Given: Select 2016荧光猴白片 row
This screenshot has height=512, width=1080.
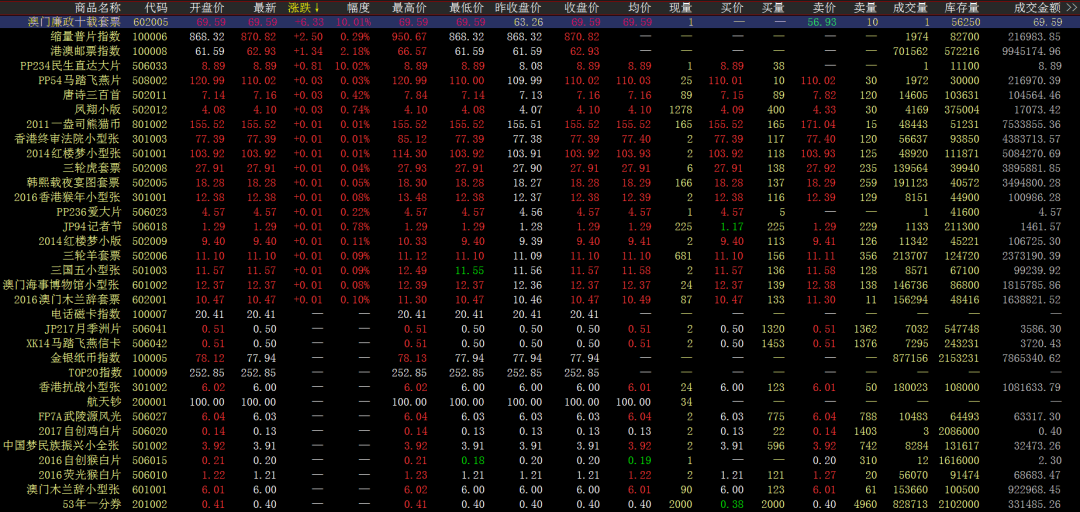Looking at the screenshot, I should (x=540, y=475).
